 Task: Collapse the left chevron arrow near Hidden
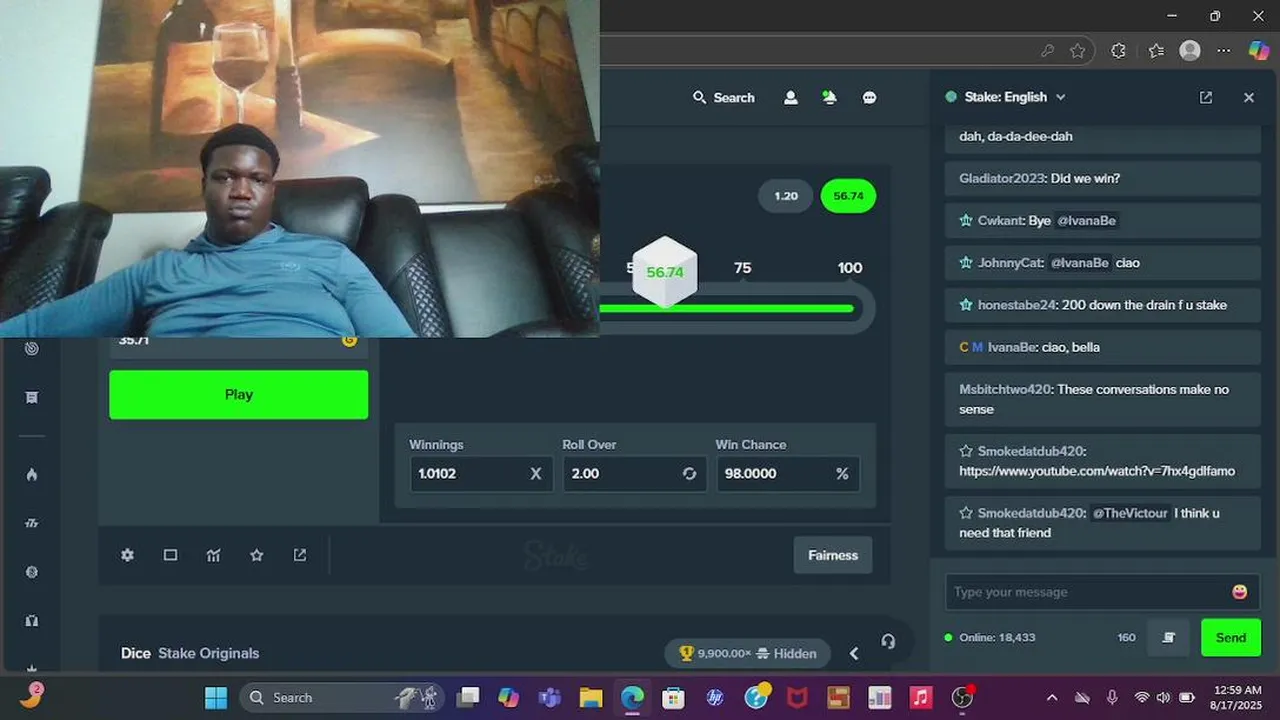(x=854, y=653)
